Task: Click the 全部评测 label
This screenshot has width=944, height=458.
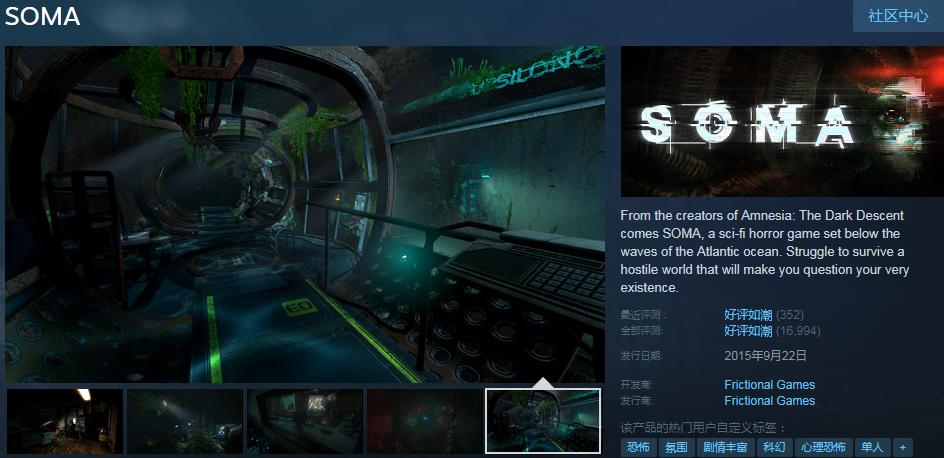Action: pyautogui.click(x=642, y=331)
